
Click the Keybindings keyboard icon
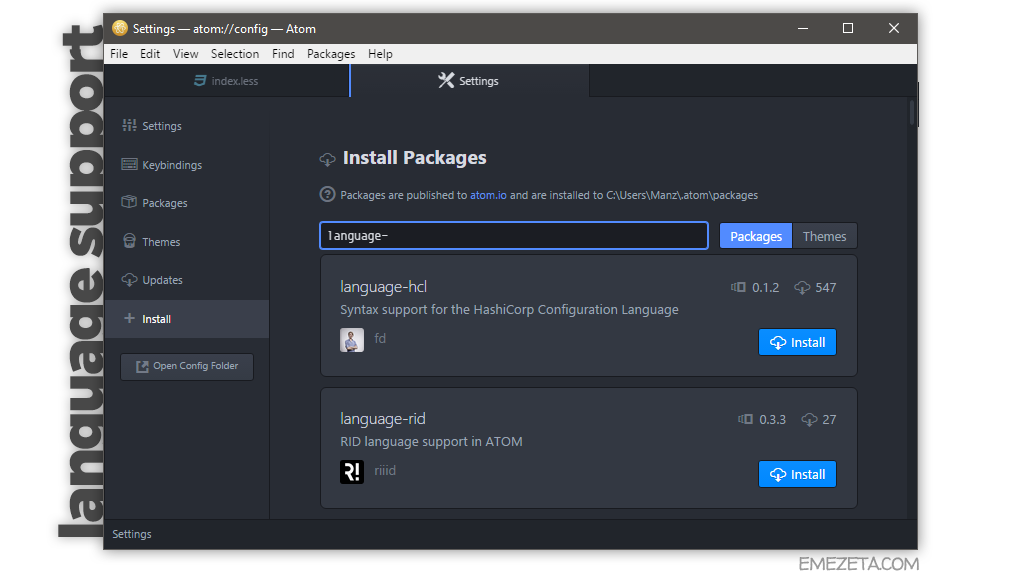(129, 164)
